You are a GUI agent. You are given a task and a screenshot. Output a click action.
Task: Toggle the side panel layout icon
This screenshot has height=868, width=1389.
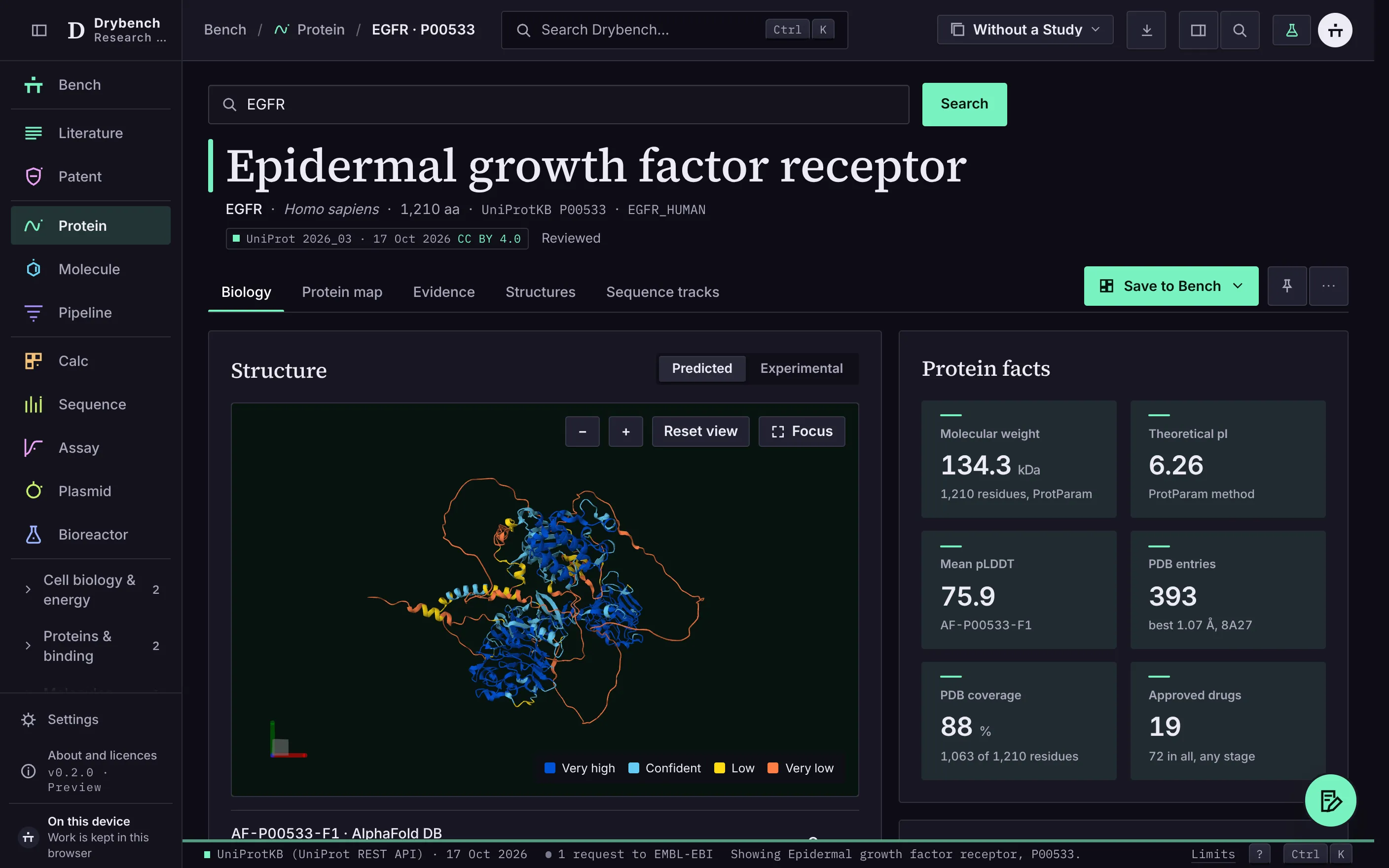pos(1199,30)
